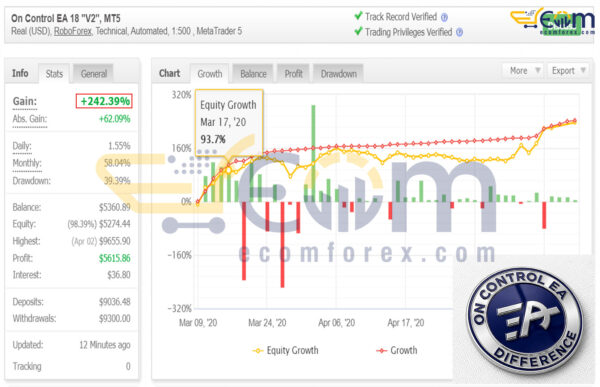
Task: Click the On Control EA Difference badge
Action: 525,320
